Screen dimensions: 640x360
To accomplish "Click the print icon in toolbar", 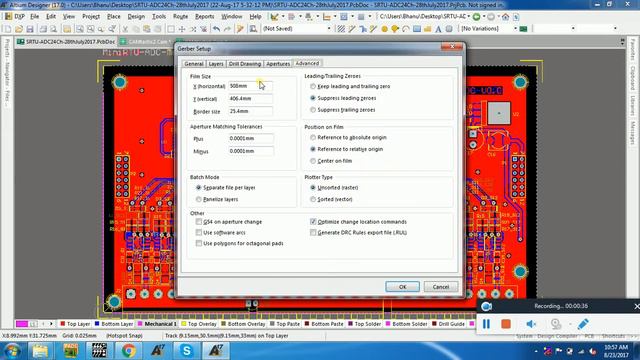I will click(x=43, y=29).
